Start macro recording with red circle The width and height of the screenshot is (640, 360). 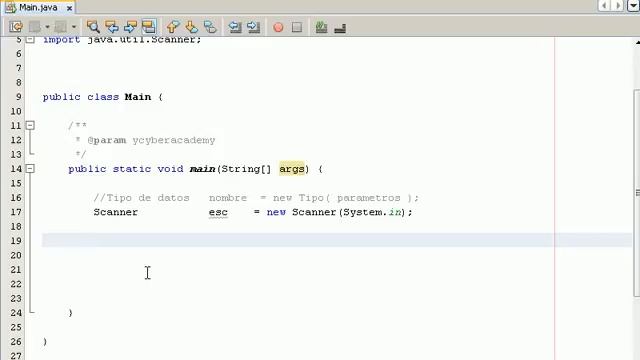(x=278, y=27)
